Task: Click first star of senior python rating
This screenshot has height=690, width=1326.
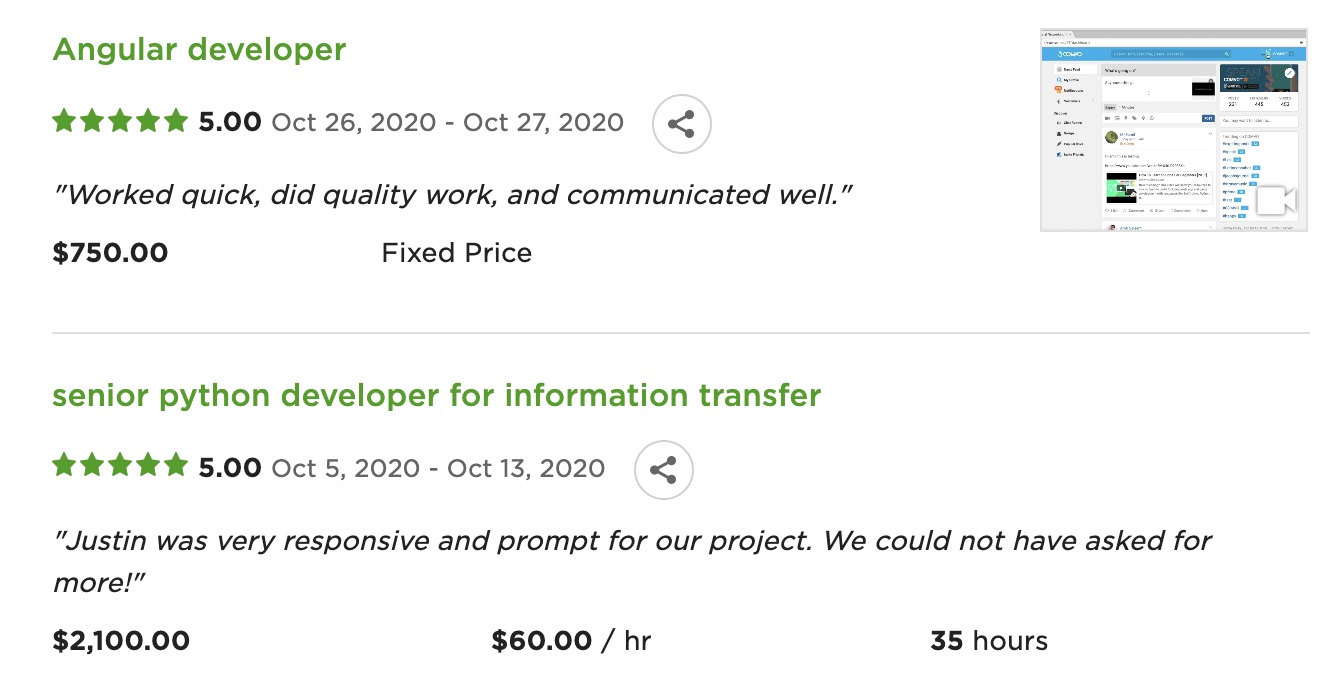Action: coord(64,467)
